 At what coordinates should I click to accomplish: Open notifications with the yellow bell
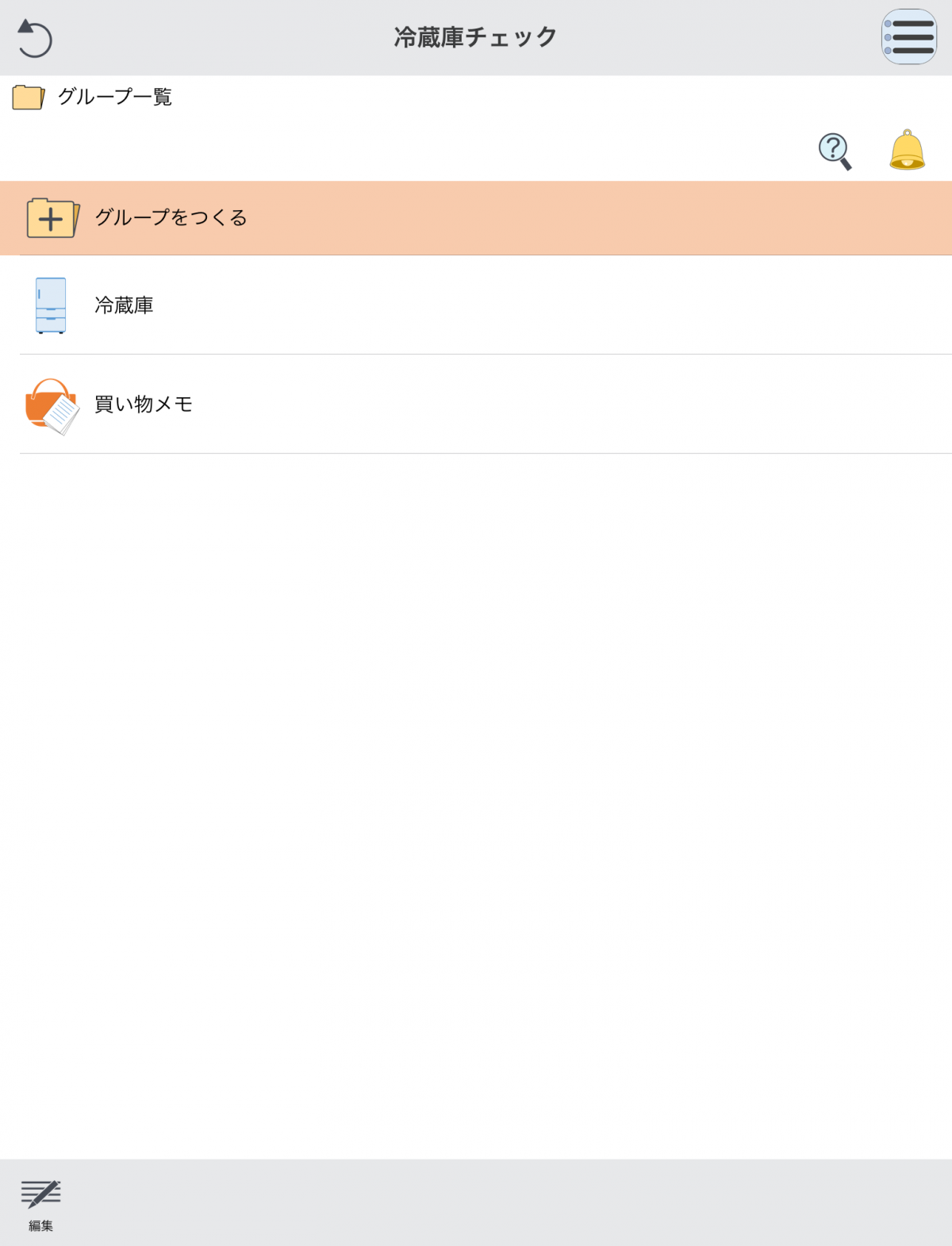pos(907,150)
